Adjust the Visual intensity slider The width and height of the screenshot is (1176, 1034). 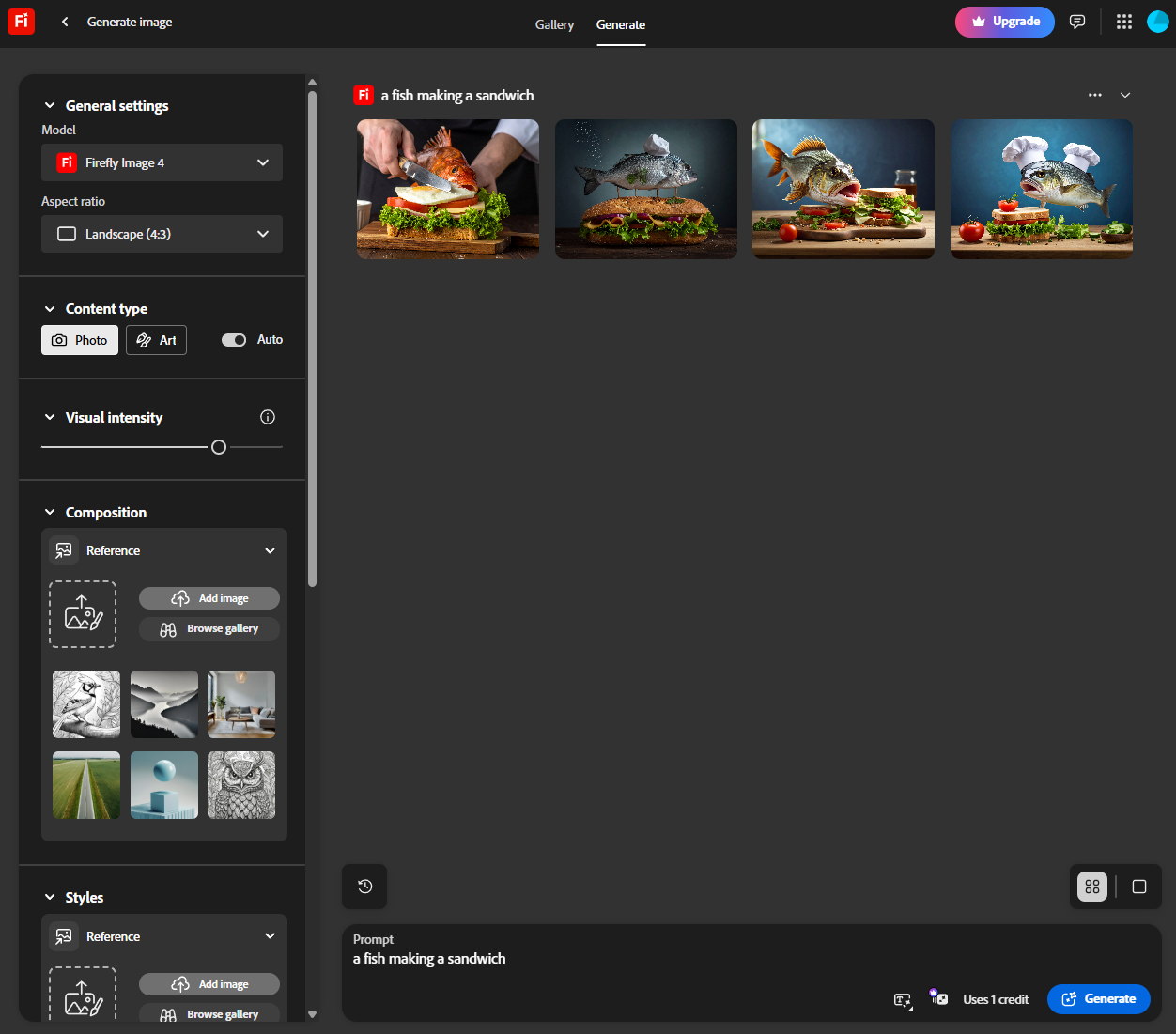click(218, 447)
